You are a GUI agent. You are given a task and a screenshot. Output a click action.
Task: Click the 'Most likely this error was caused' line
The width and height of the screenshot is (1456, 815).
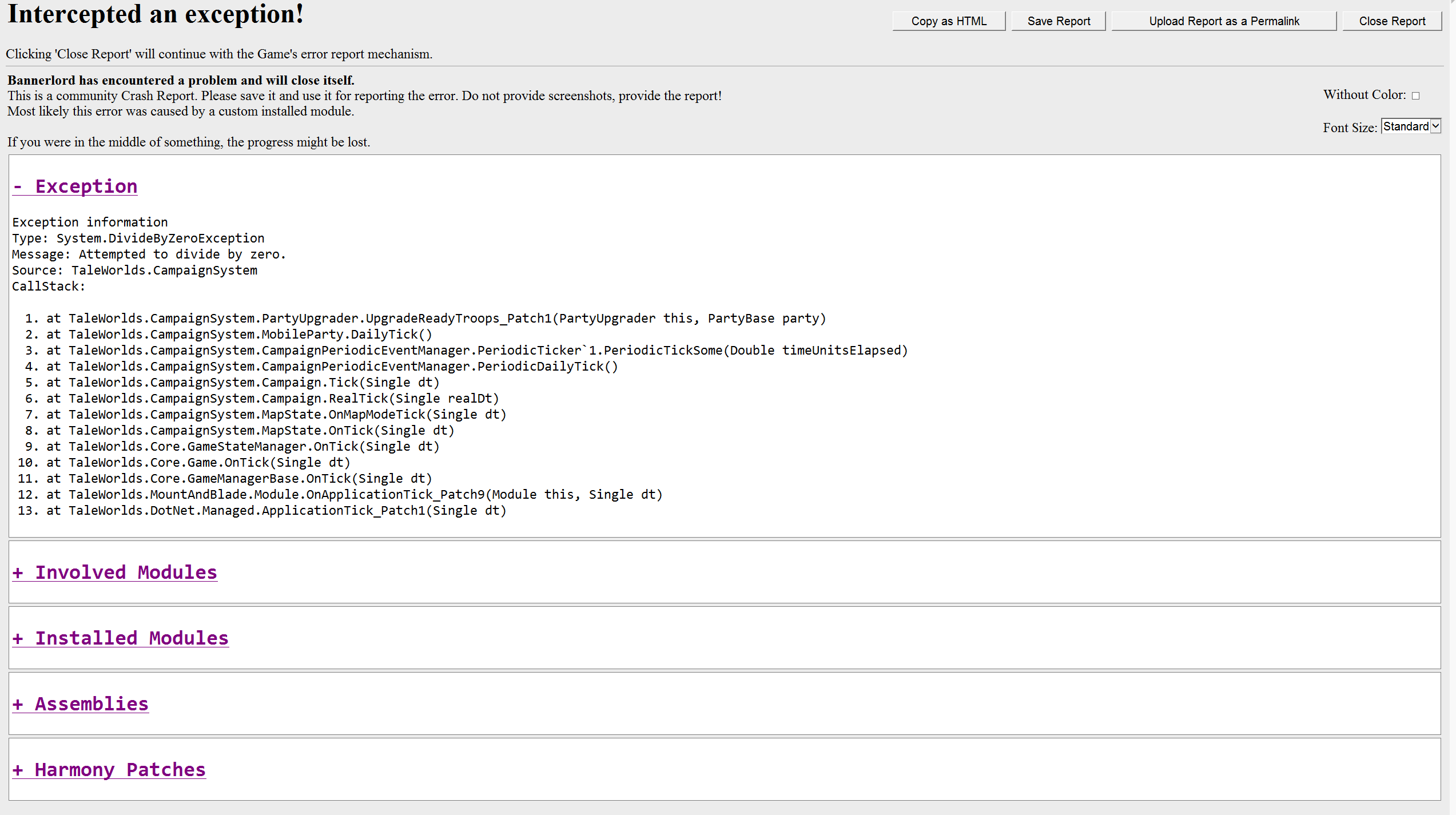click(181, 111)
